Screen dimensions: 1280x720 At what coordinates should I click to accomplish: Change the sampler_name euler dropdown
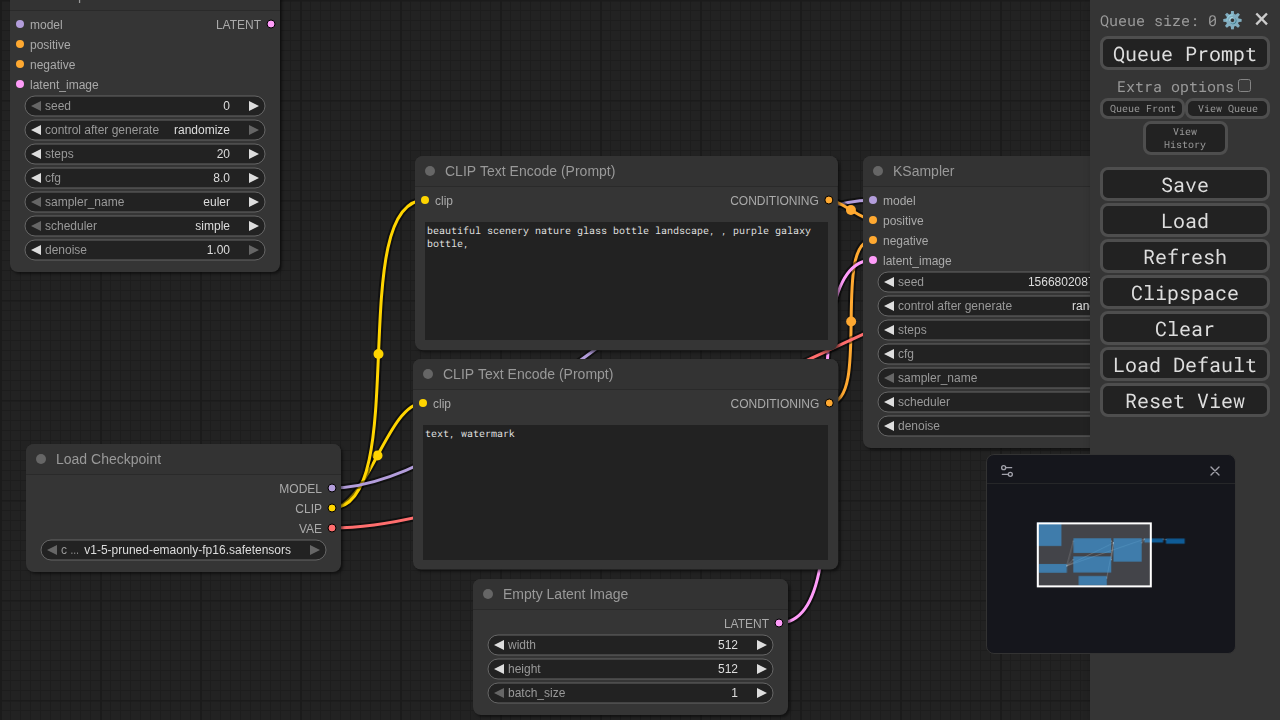[145, 202]
